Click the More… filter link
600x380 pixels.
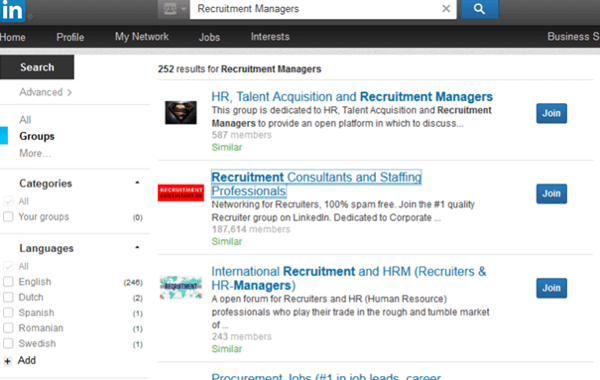pyautogui.click(x=35, y=153)
